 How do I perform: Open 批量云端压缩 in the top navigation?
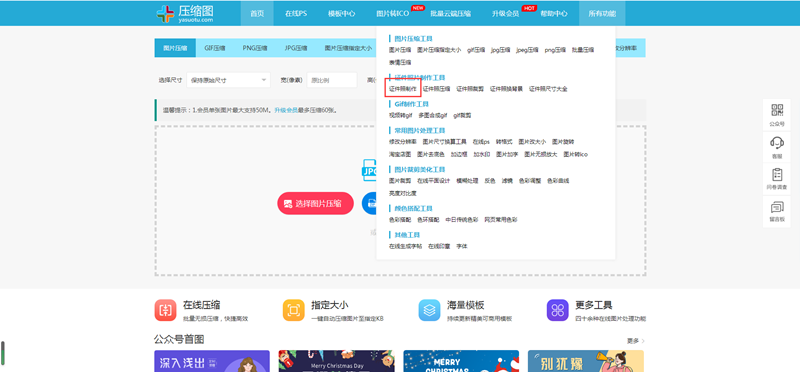coord(451,14)
